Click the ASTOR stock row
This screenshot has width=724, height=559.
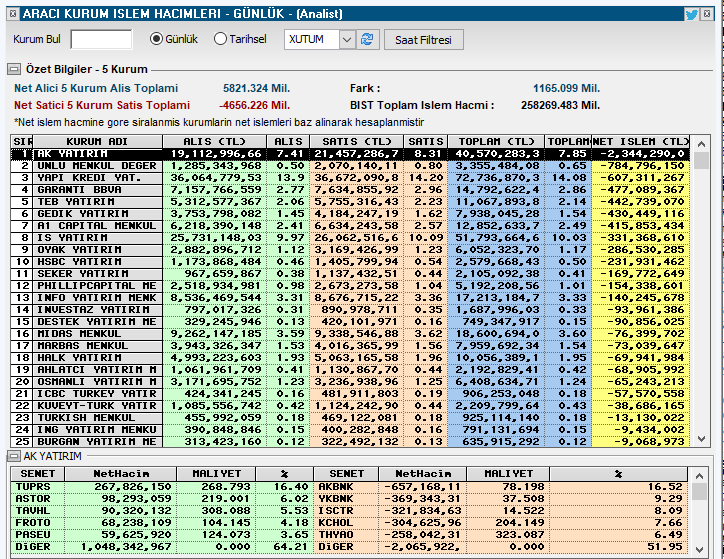pos(162,499)
